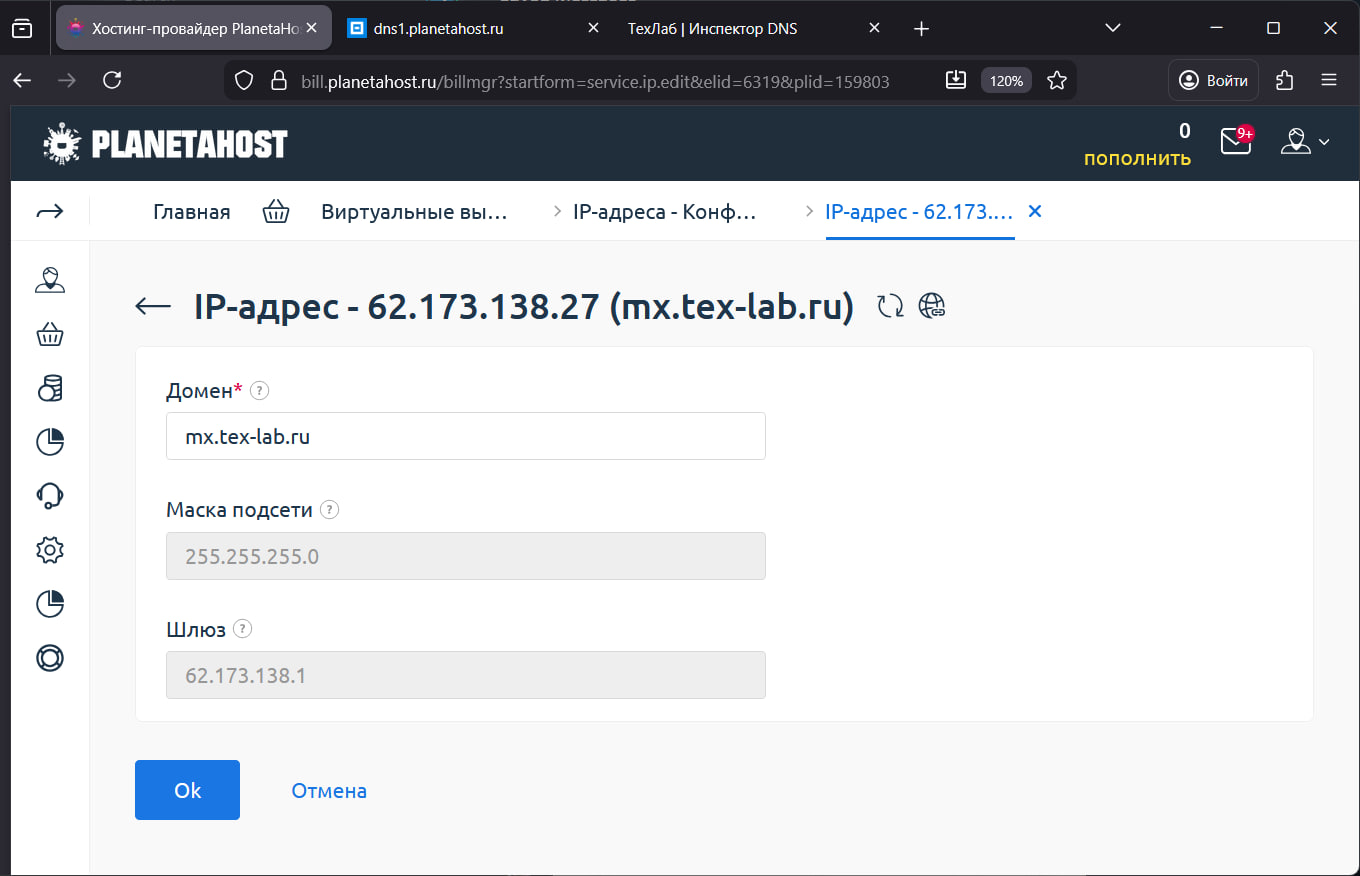Screen dimensions: 1360x876
Task: Open the coins finance icon in the sidebar
Action: coord(50,388)
